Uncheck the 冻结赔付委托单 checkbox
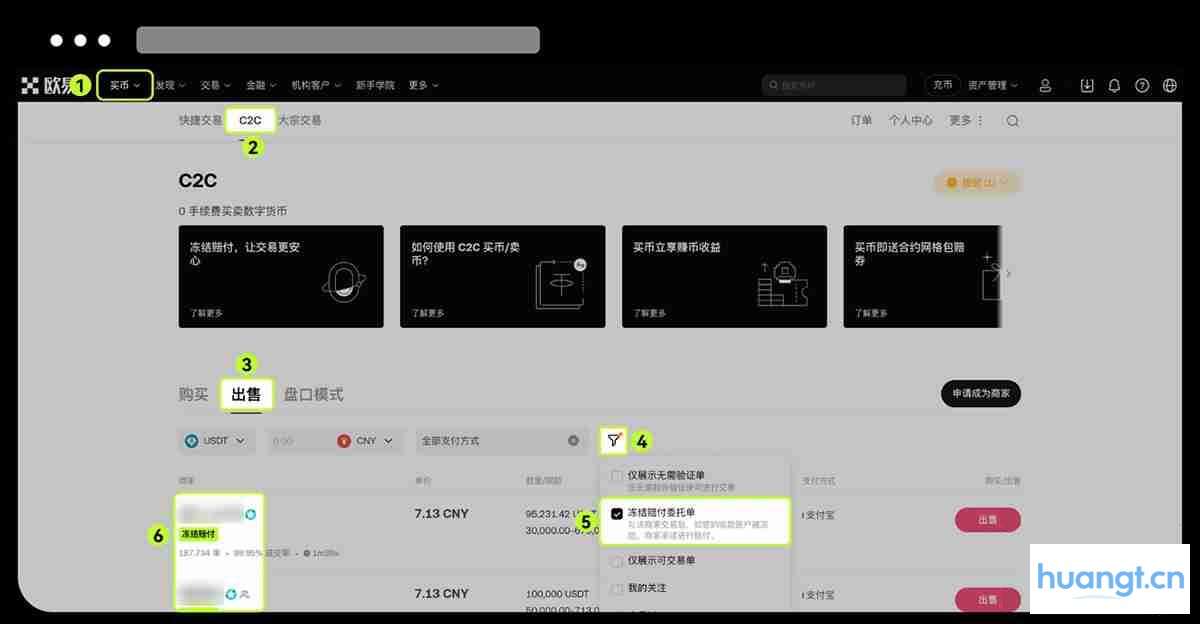1200x624 pixels. pyautogui.click(x=617, y=514)
